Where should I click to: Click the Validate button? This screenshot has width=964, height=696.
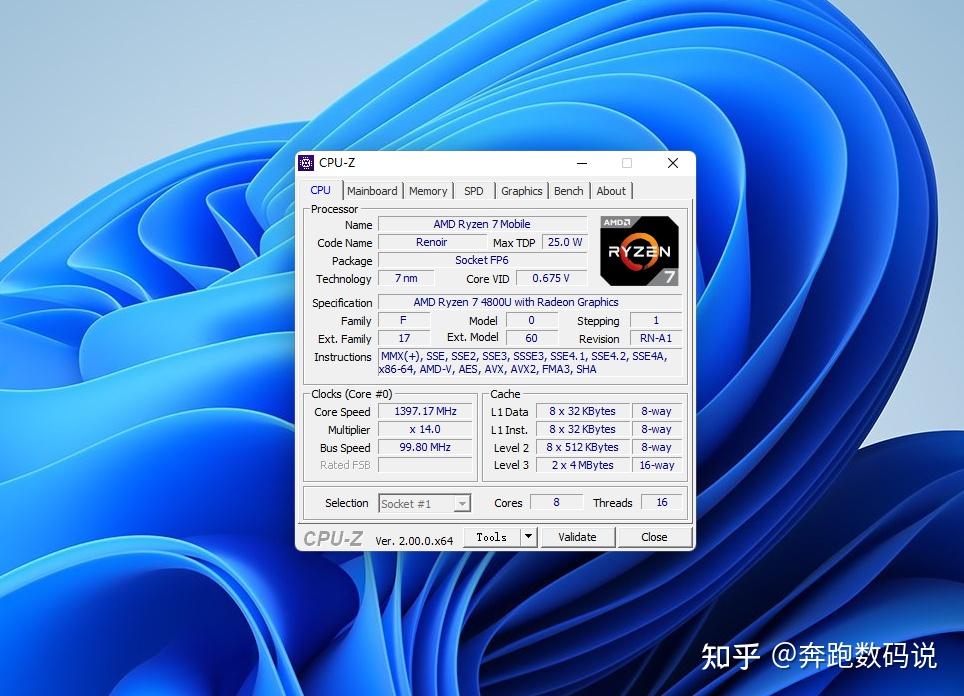pos(578,536)
